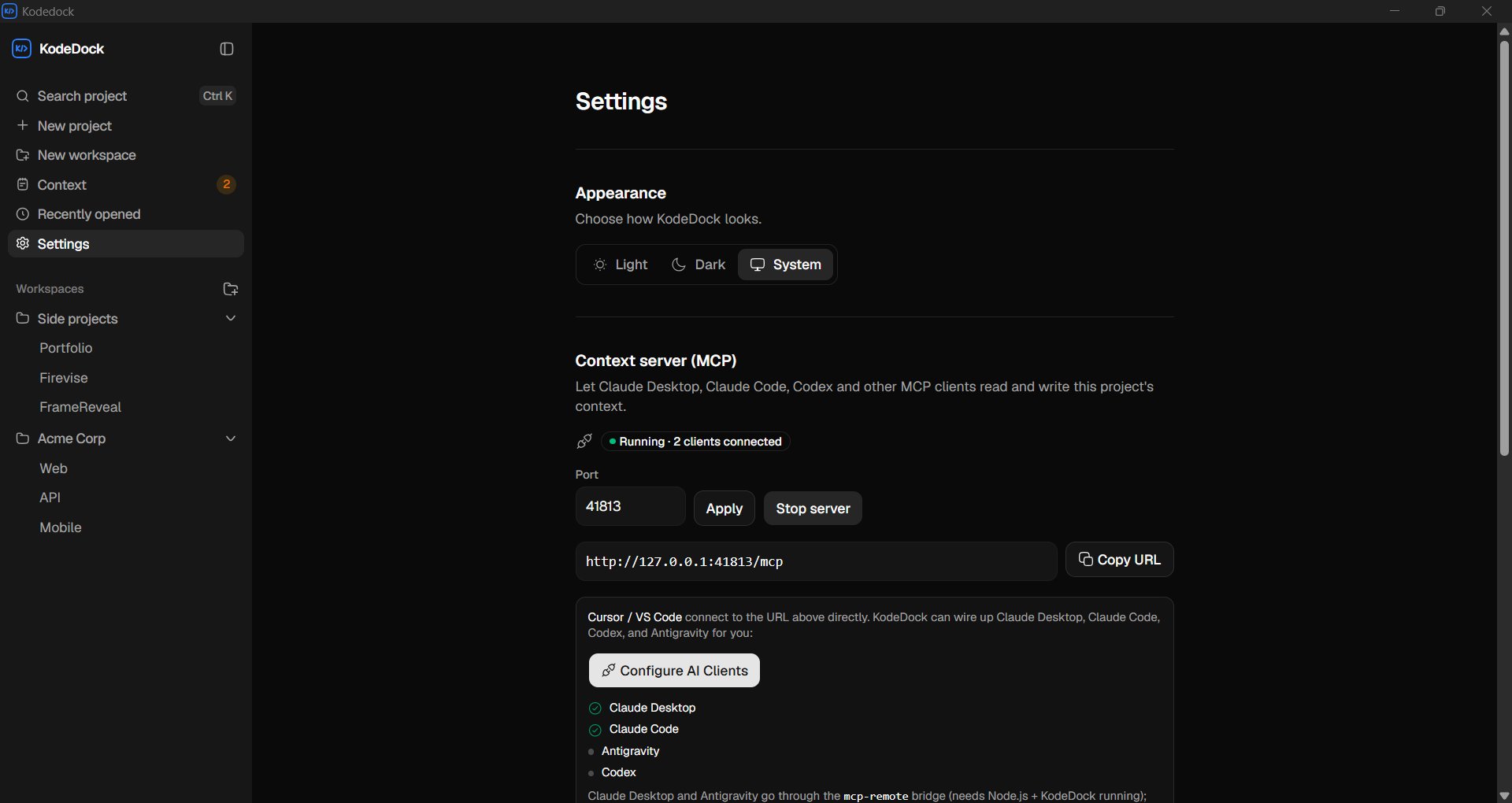Click the Context clipboard icon
Image resolution: width=1512 pixels, height=803 pixels.
click(x=23, y=184)
